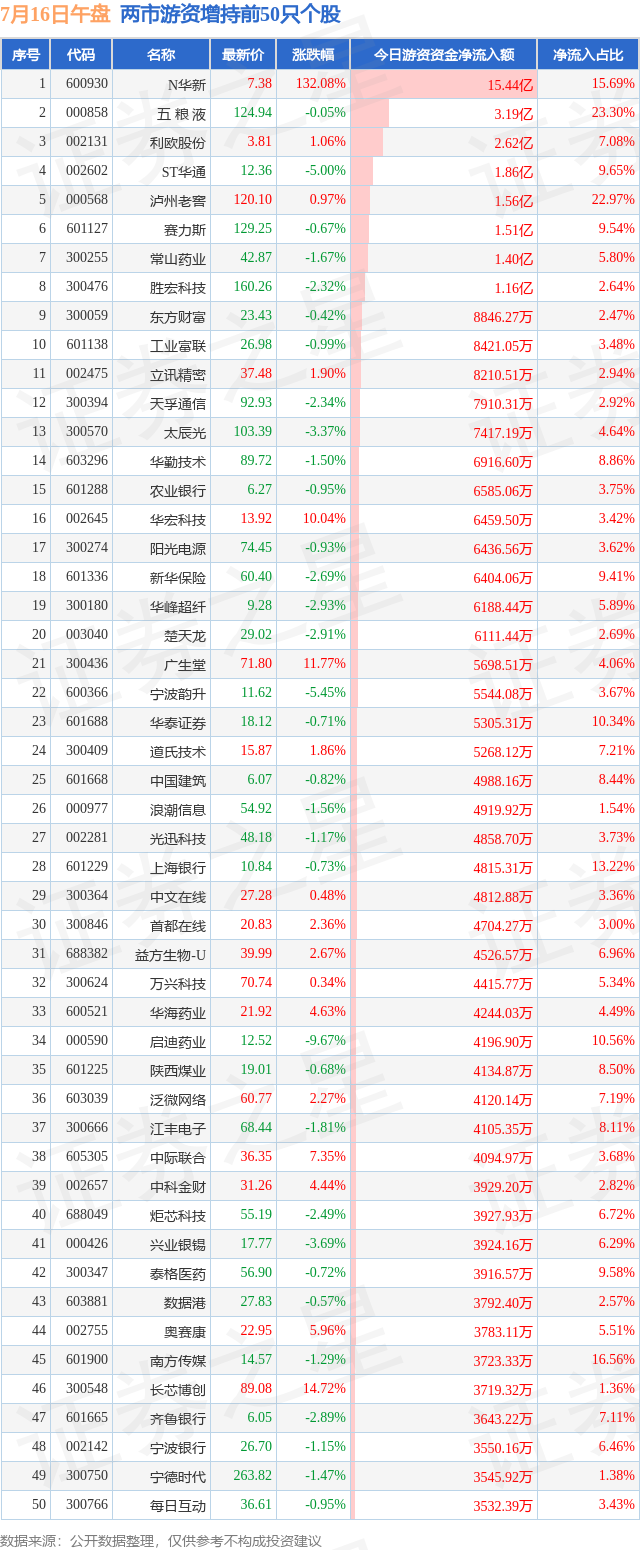The height and width of the screenshot is (1550, 640).
Task: Click 启迪药业 change value -9.67%
Action: (x=325, y=1041)
